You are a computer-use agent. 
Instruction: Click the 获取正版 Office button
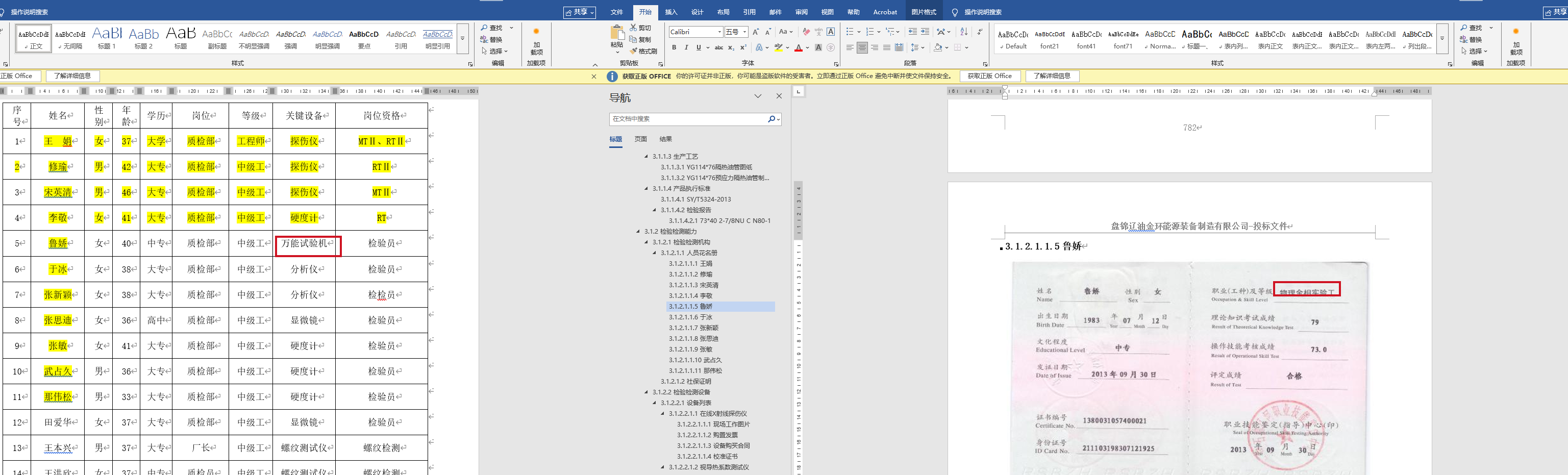pyautogui.click(x=989, y=76)
